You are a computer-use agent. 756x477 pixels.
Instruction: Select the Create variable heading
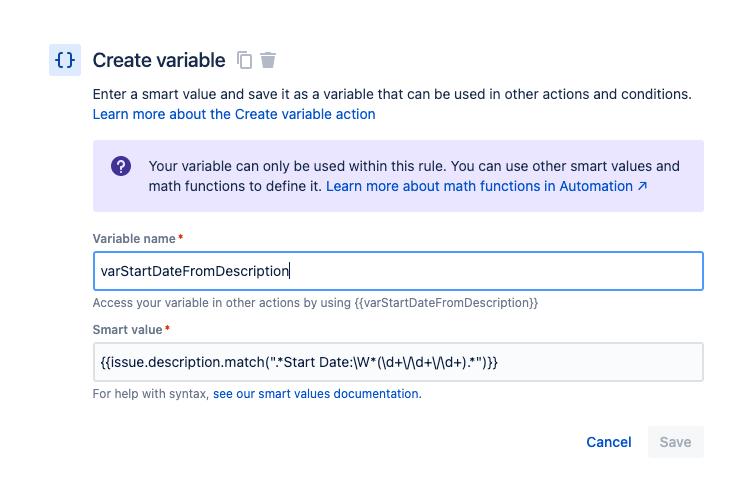point(159,60)
